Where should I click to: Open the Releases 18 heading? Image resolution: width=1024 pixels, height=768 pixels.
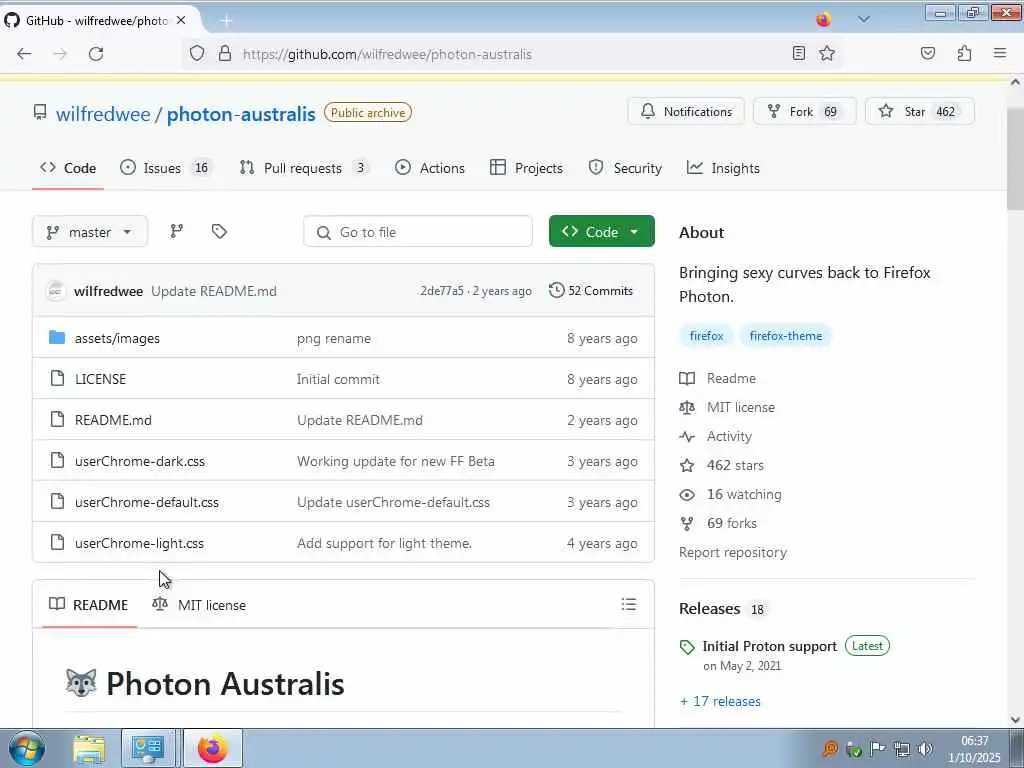[x=721, y=609]
